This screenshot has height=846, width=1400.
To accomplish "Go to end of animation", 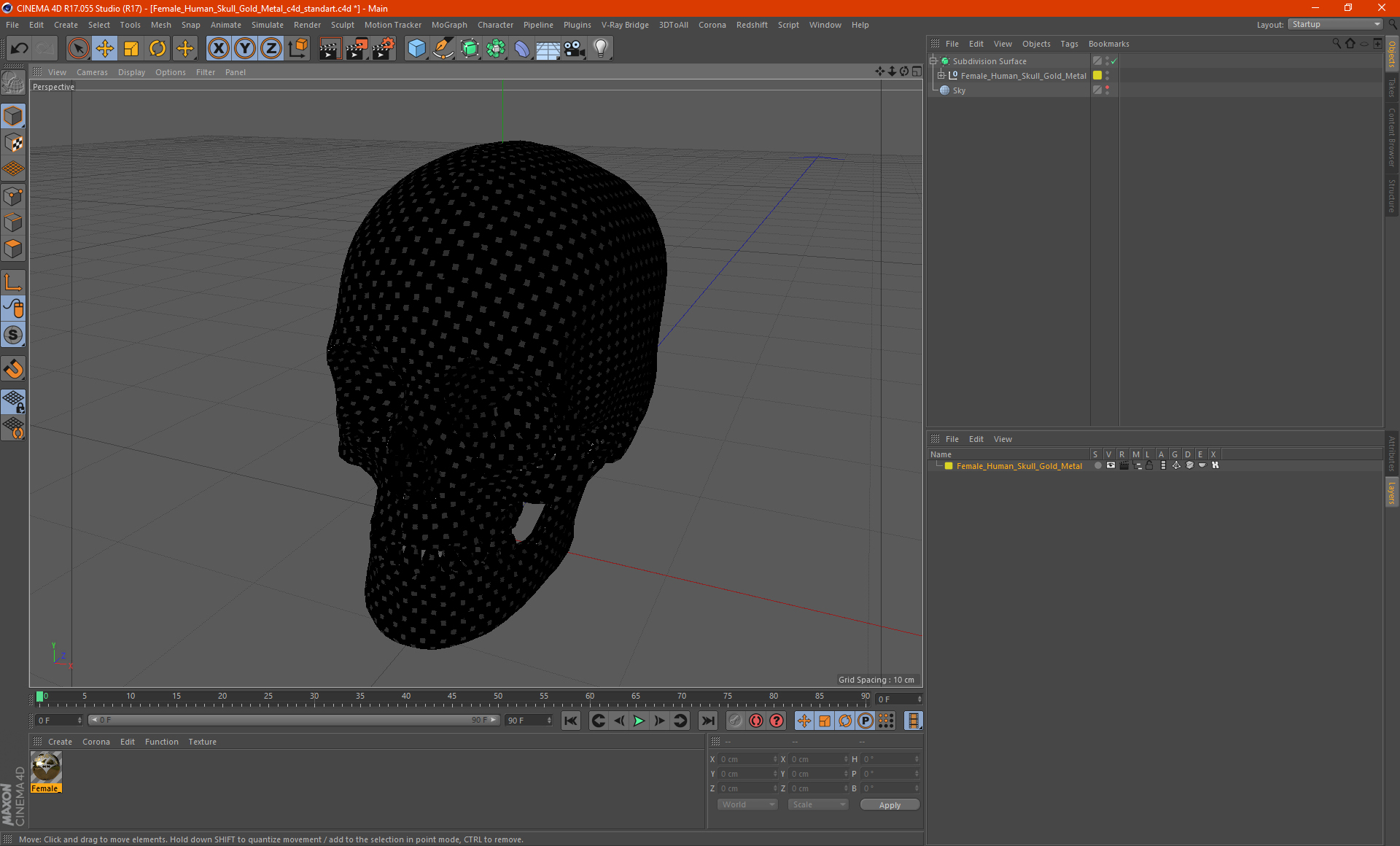I will click(x=707, y=721).
